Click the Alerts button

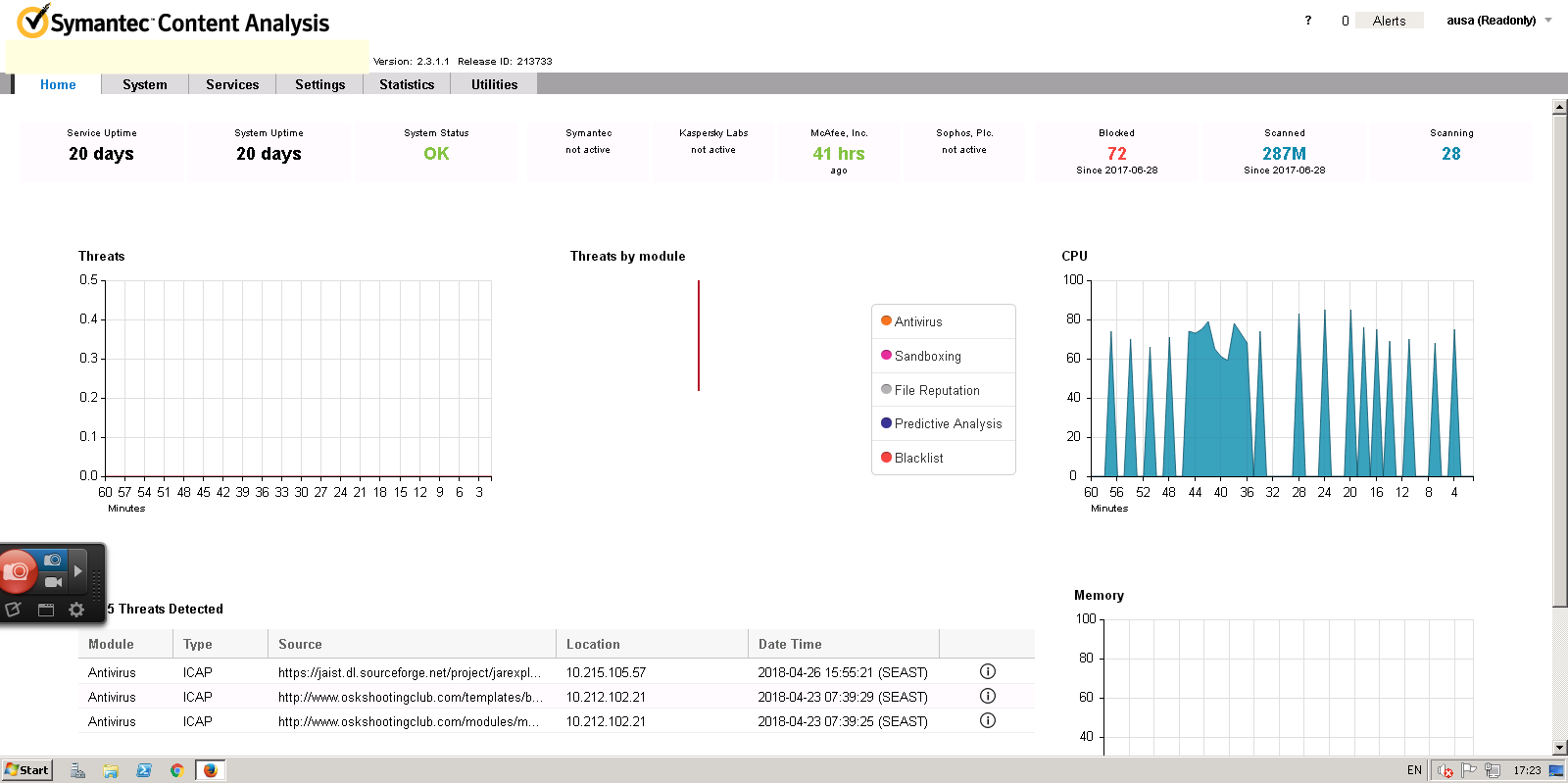[x=1389, y=21]
